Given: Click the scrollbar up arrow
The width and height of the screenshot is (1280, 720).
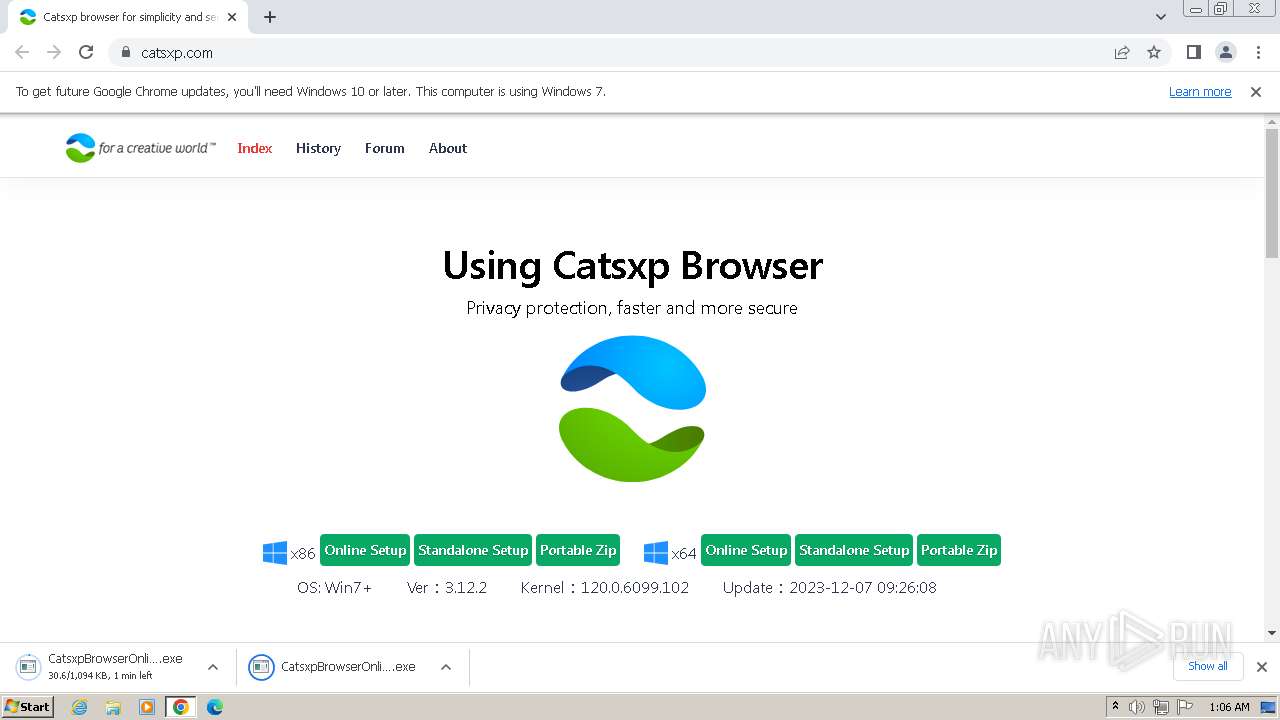Looking at the screenshot, I should (1272, 122).
